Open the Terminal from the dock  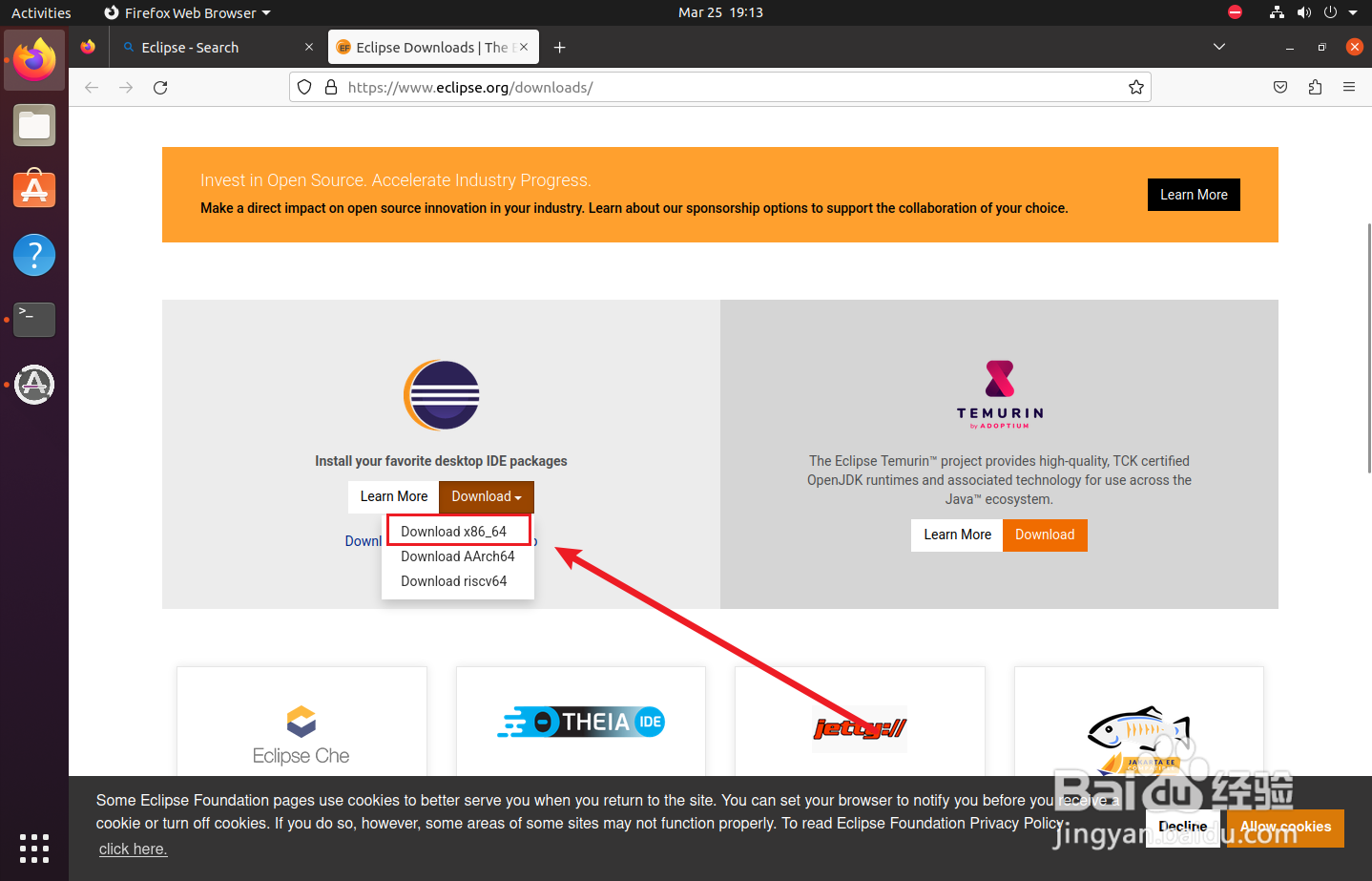34,320
